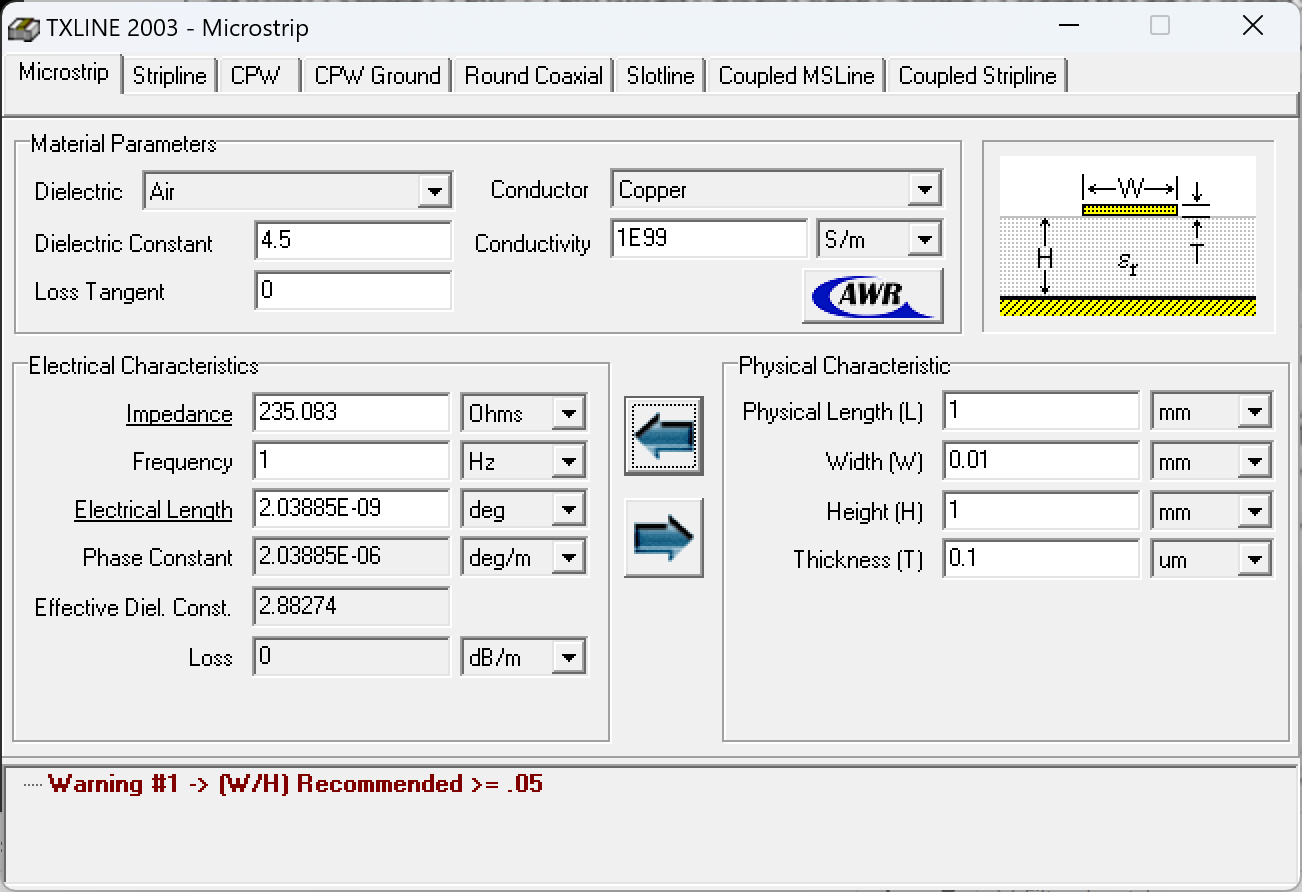1302x892 pixels.
Task: Click the Height (H) input field
Action: [x=1041, y=511]
